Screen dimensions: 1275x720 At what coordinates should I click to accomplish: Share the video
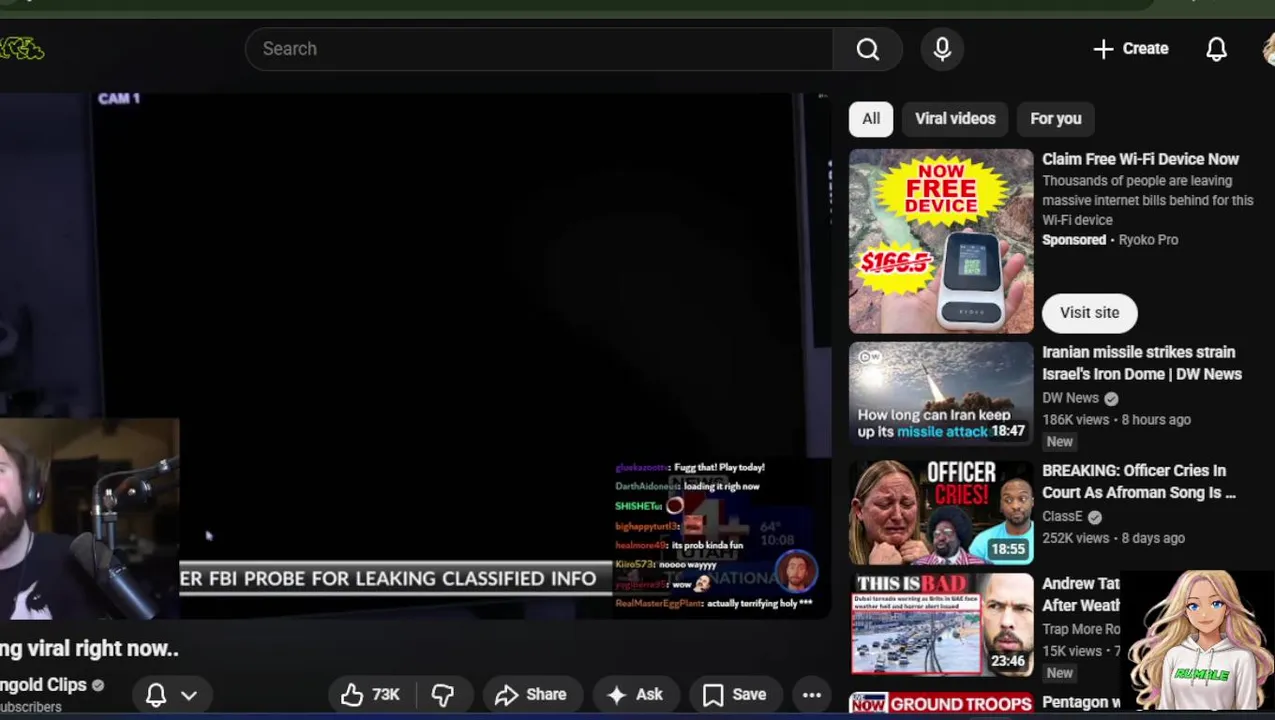pos(531,695)
